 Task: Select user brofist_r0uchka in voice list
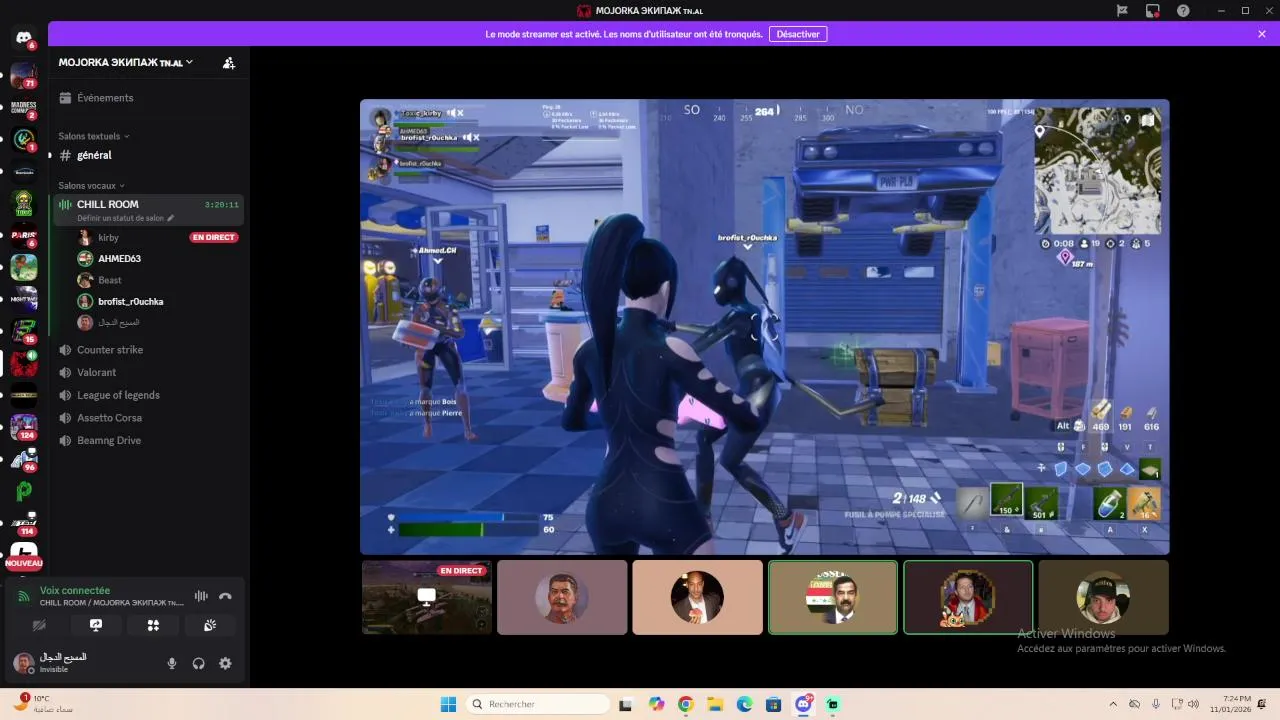click(131, 302)
